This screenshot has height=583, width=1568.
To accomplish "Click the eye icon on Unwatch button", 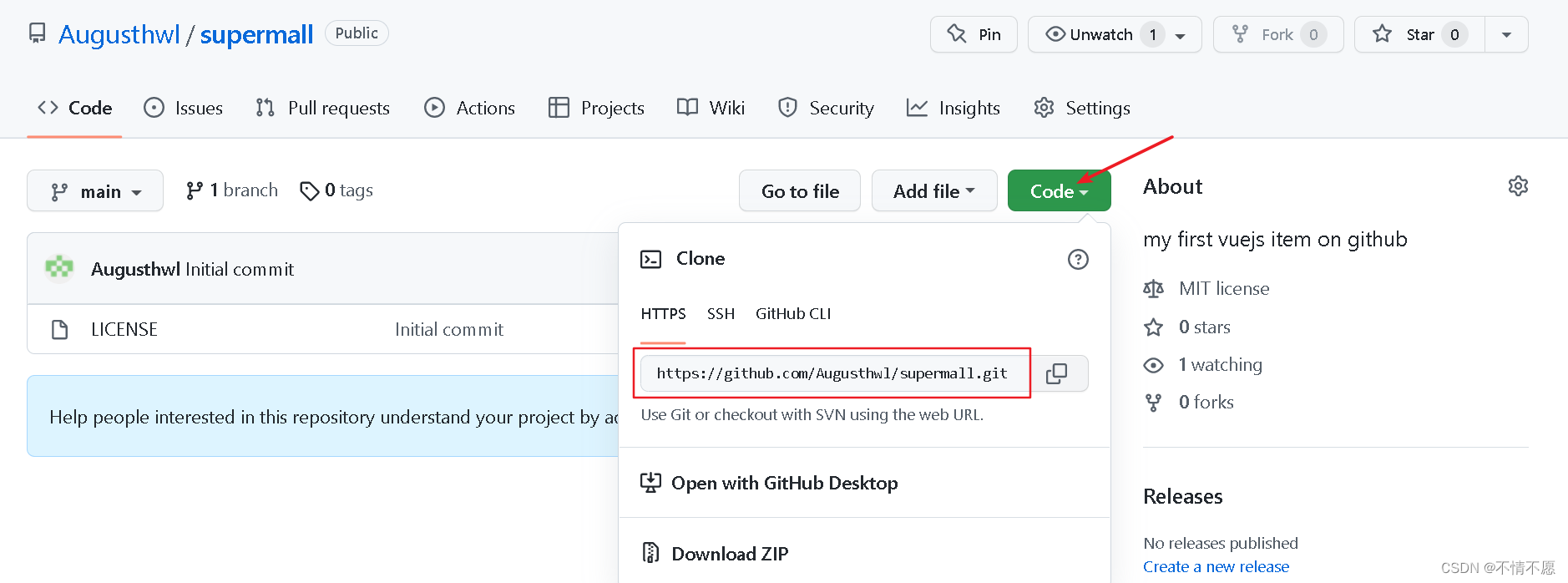I will [1055, 34].
